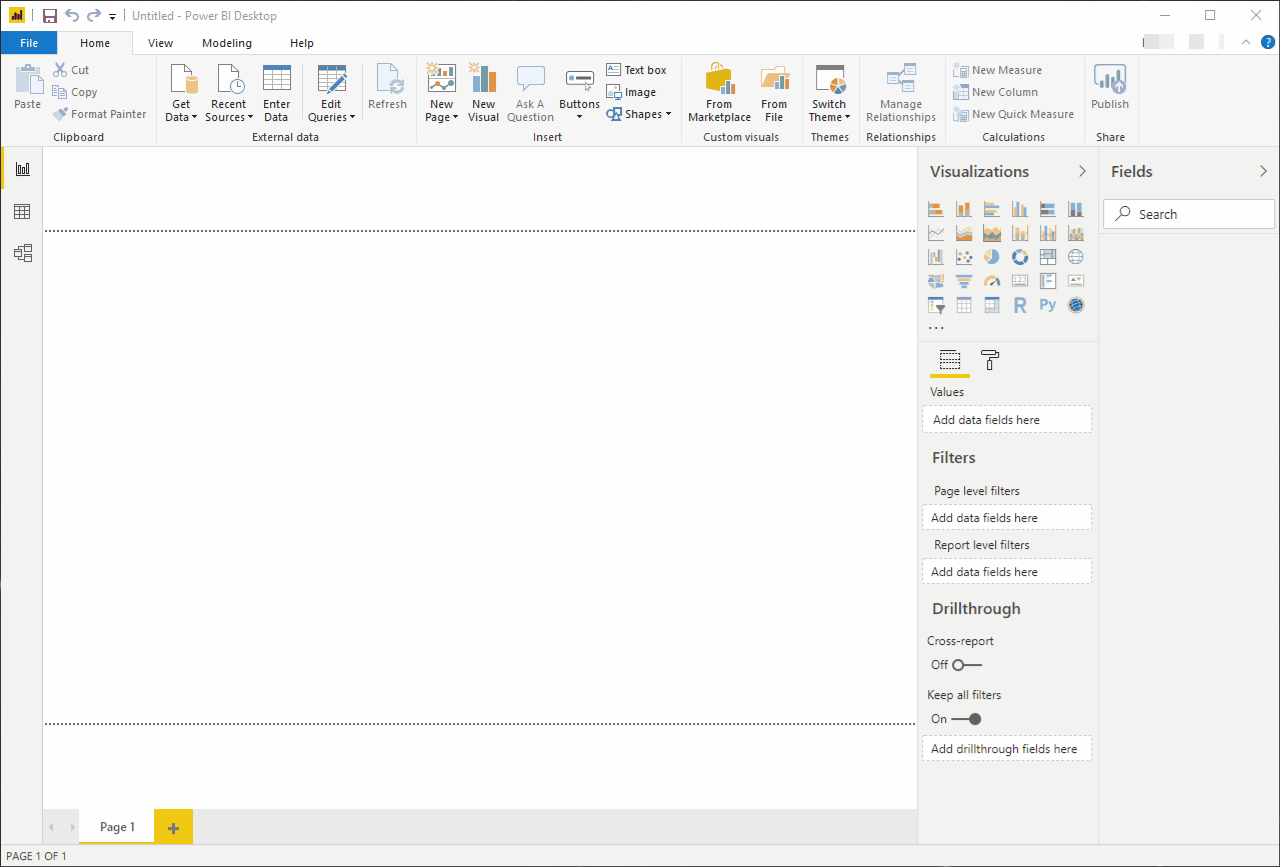The image size is (1280, 867).
Task: Select the Clustered bar chart visualization
Action: (992, 209)
